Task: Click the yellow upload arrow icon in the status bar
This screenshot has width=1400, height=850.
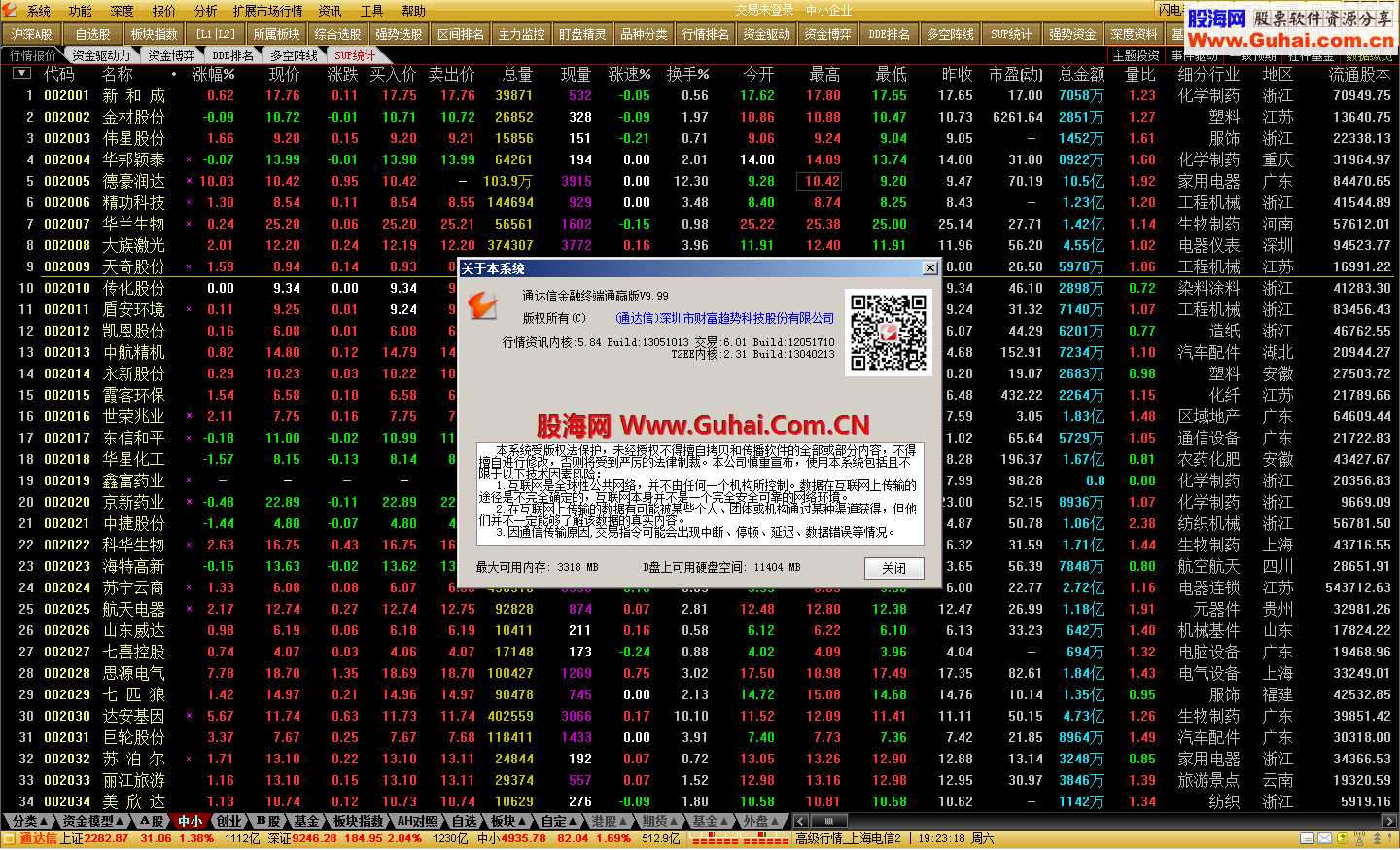Action: click(x=1343, y=838)
